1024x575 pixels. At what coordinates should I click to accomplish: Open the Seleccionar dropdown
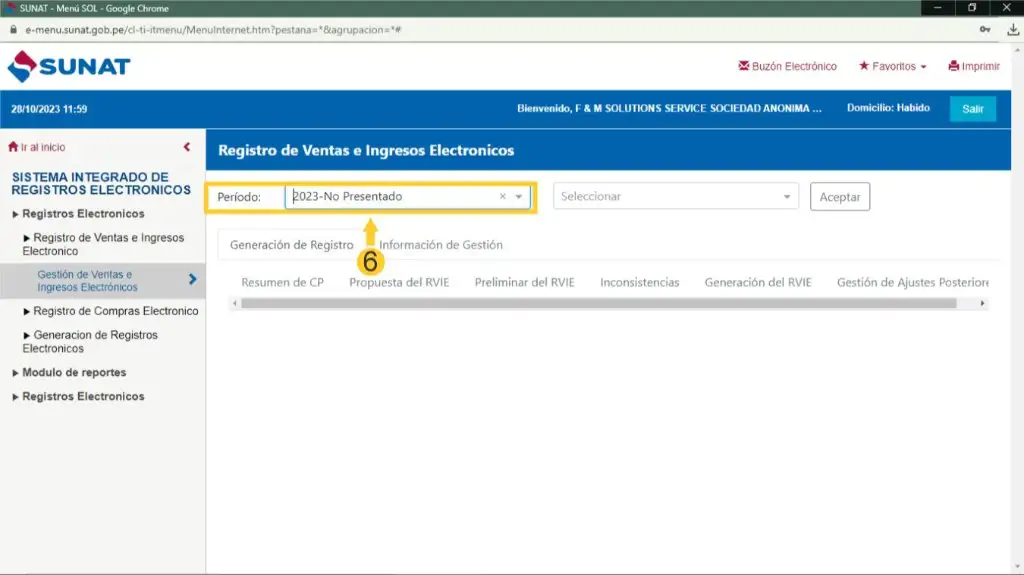676,197
